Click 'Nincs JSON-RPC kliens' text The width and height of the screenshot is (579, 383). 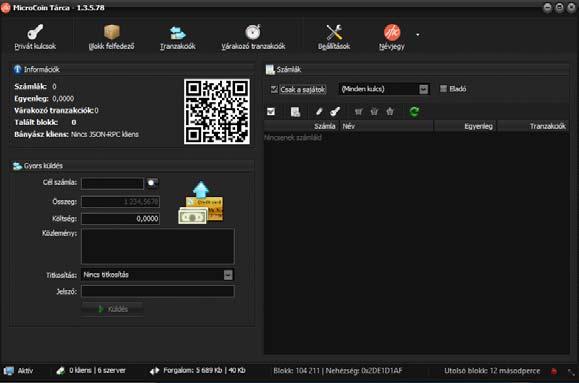(105, 134)
